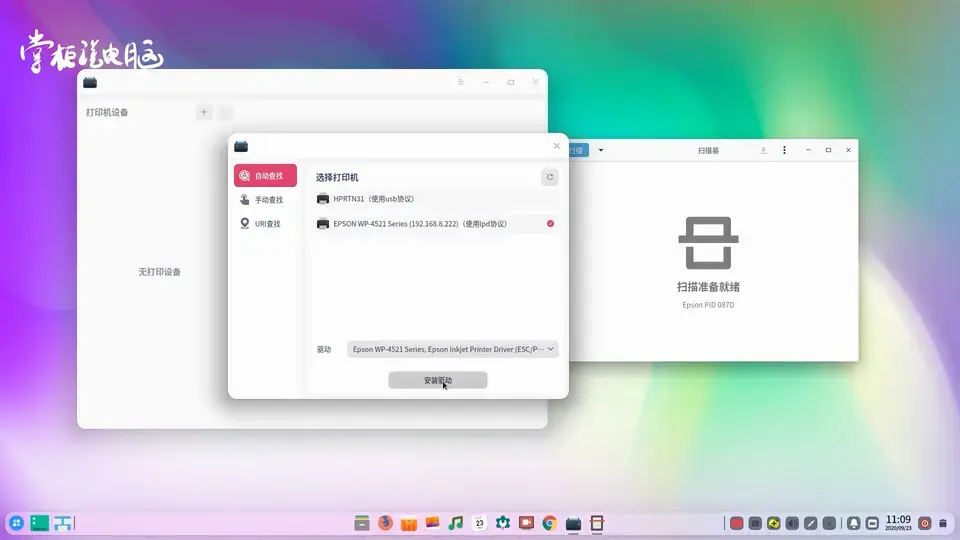This screenshot has height=540, width=960.
Task: Click the 安装驱动 install driver button
Action: click(x=437, y=380)
